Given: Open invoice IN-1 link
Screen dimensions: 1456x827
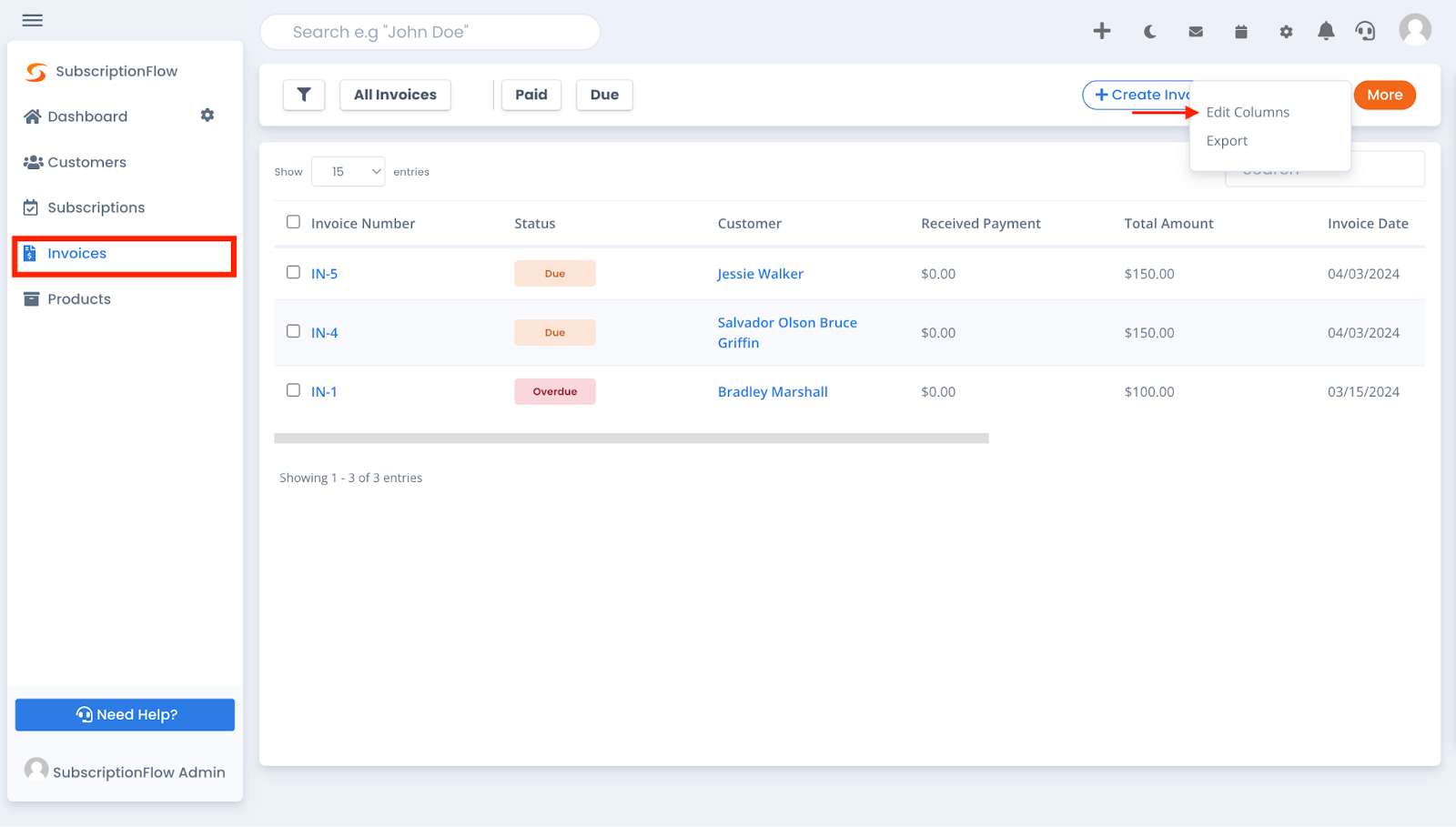Looking at the screenshot, I should [x=324, y=392].
